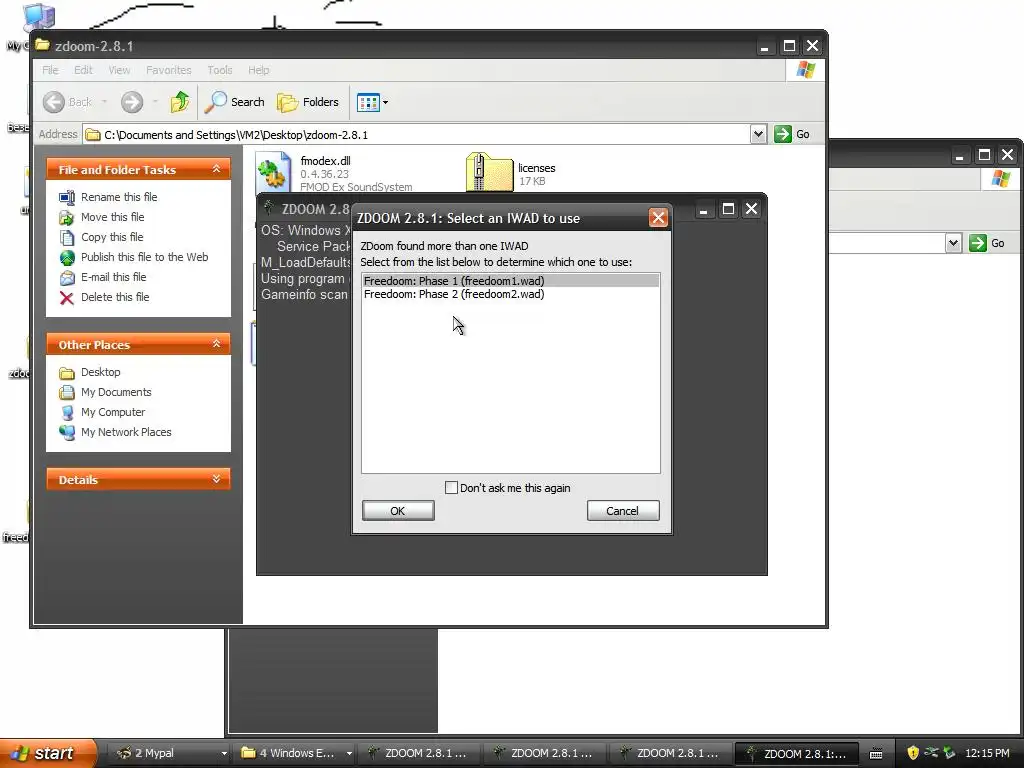Viewport: 1024px width, 768px height.
Task: Toggle the Folders pane
Action: pyautogui.click(x=308, y=102)
